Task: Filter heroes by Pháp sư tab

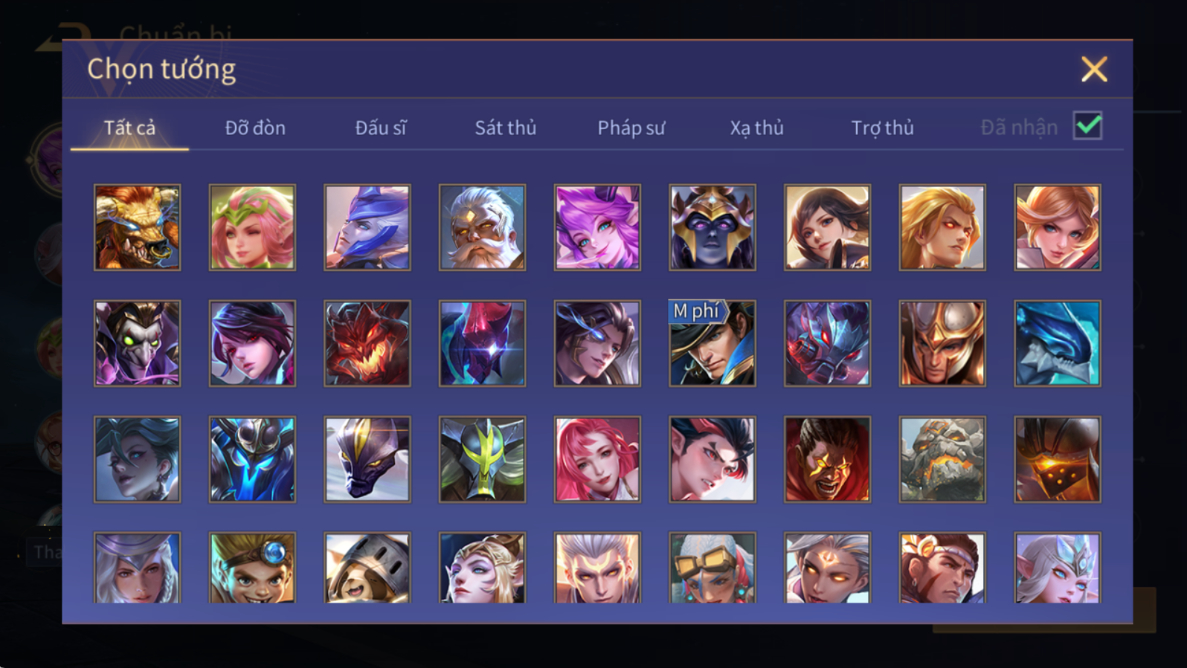Action: pyautogui.click(x=631, y=128)
